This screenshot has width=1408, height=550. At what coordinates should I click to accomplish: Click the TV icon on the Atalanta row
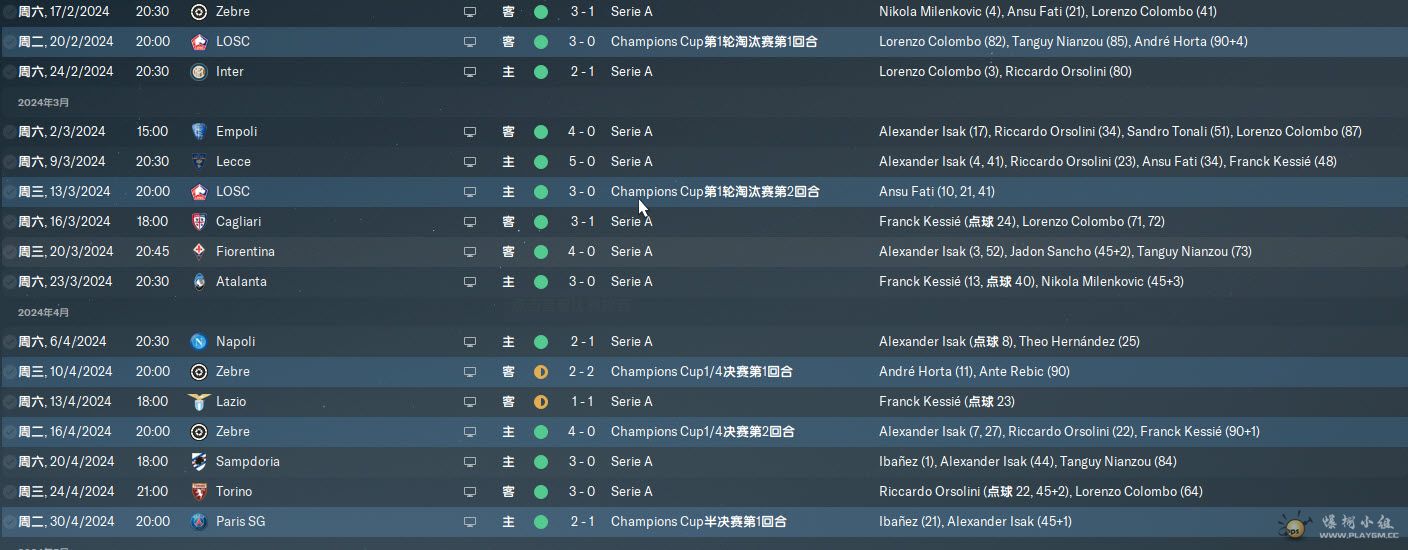click(470, 282)
